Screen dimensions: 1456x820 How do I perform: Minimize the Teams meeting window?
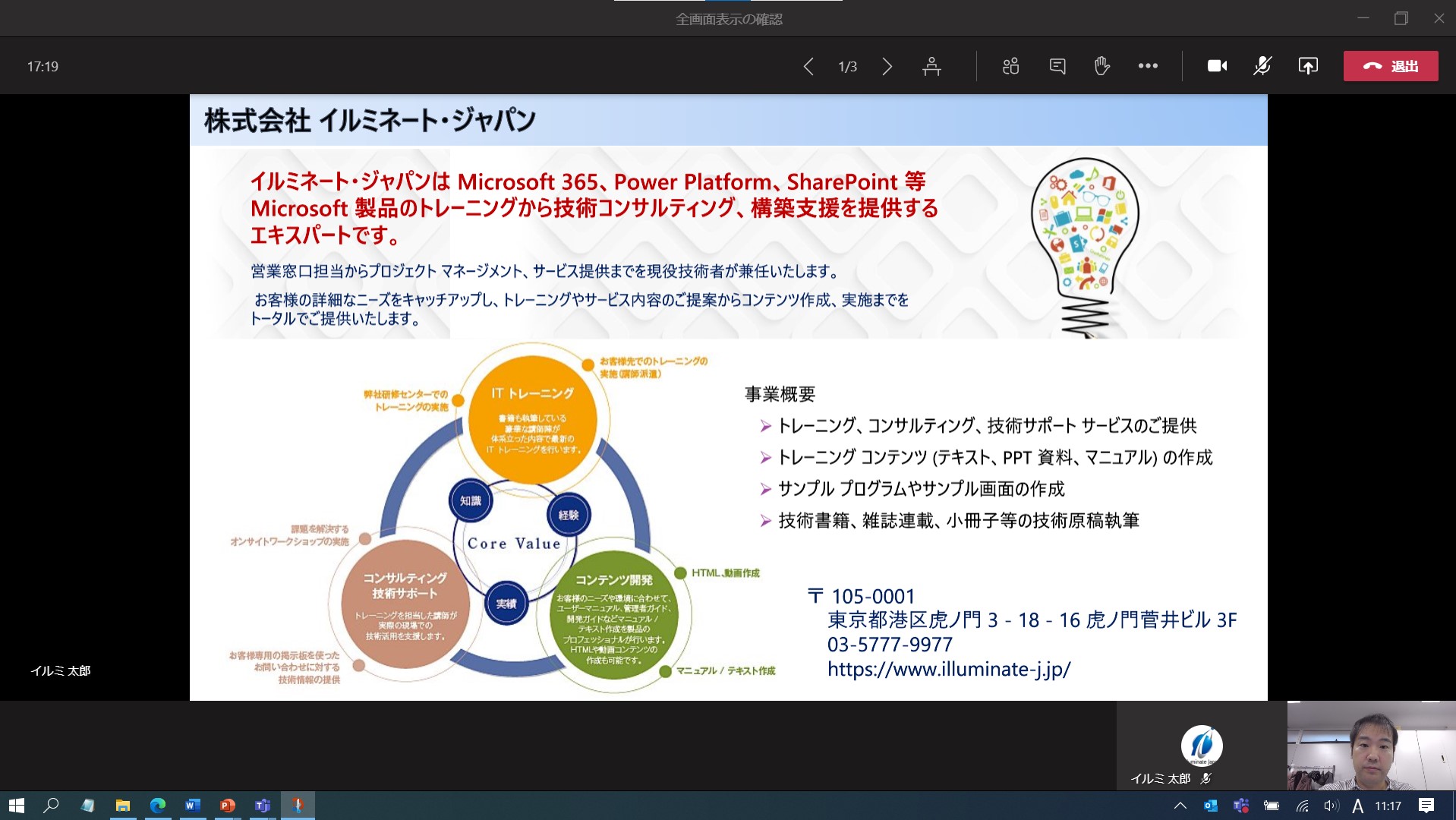(1363, 18)
